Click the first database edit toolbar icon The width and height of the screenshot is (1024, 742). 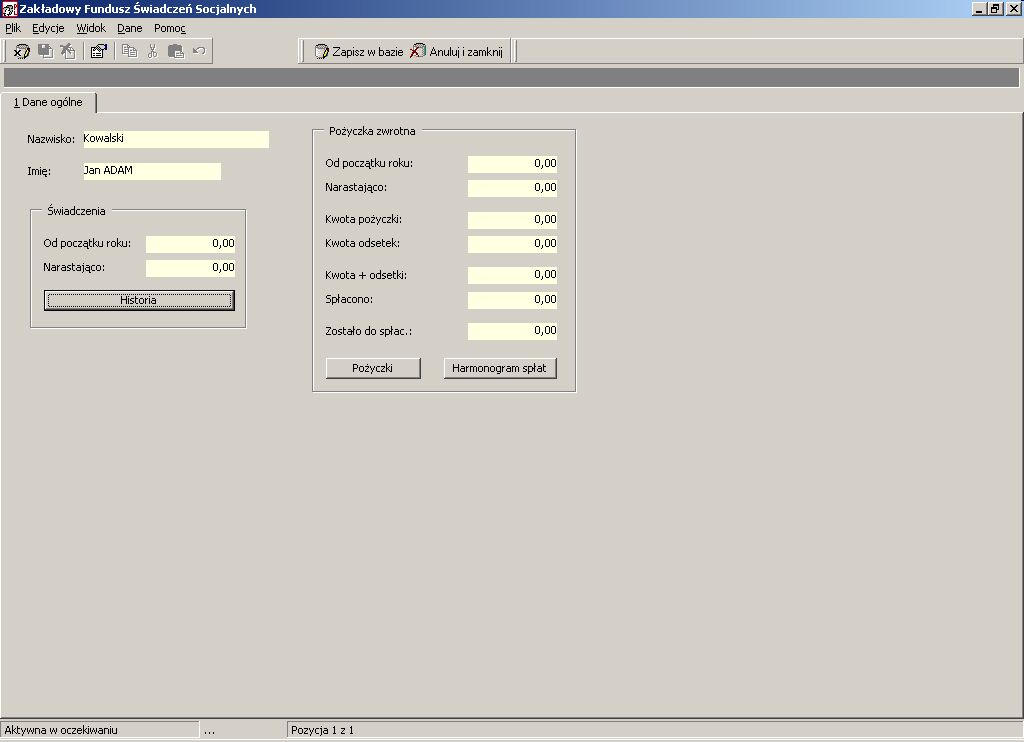click(22, 51)
